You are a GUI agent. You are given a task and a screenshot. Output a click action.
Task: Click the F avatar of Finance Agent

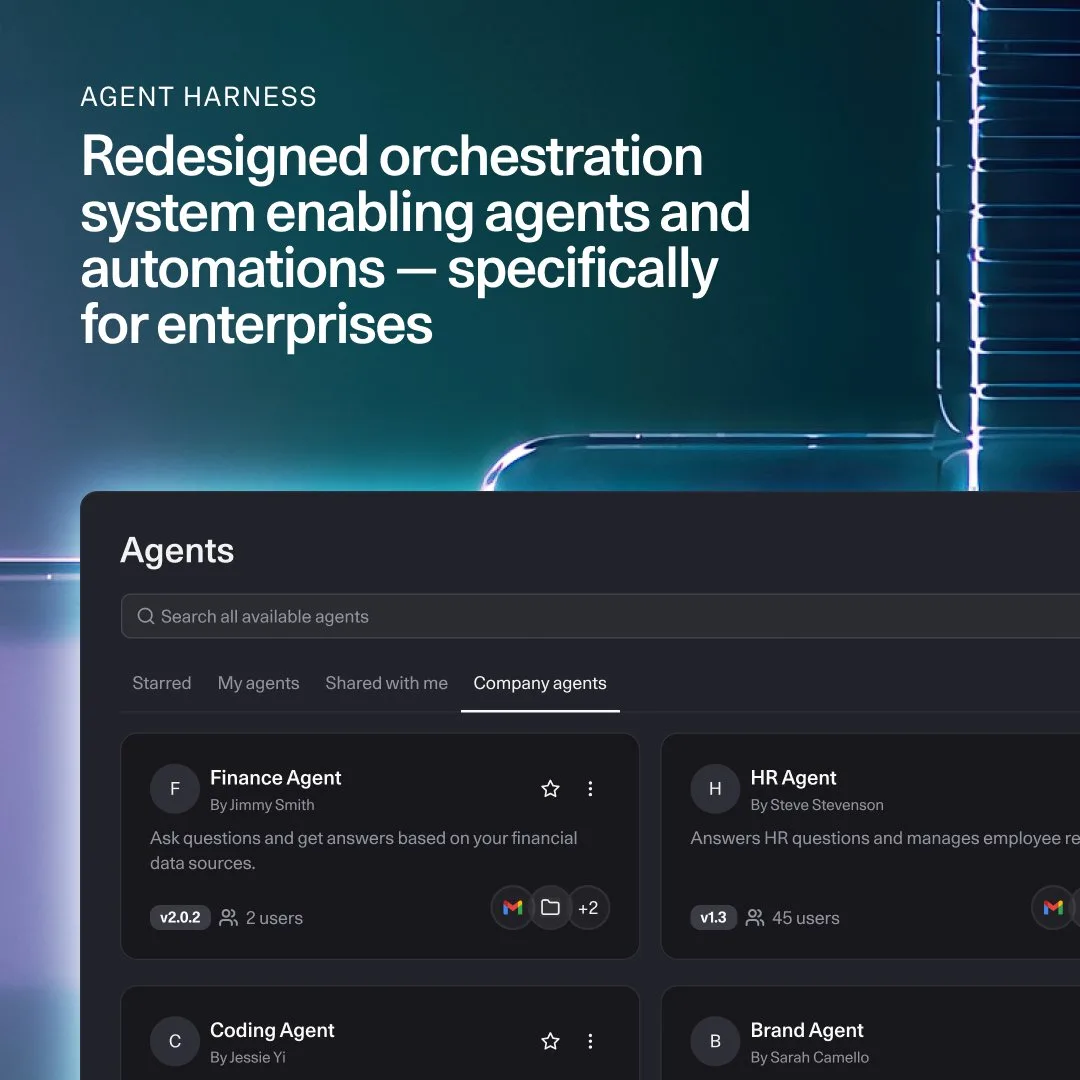175,789
